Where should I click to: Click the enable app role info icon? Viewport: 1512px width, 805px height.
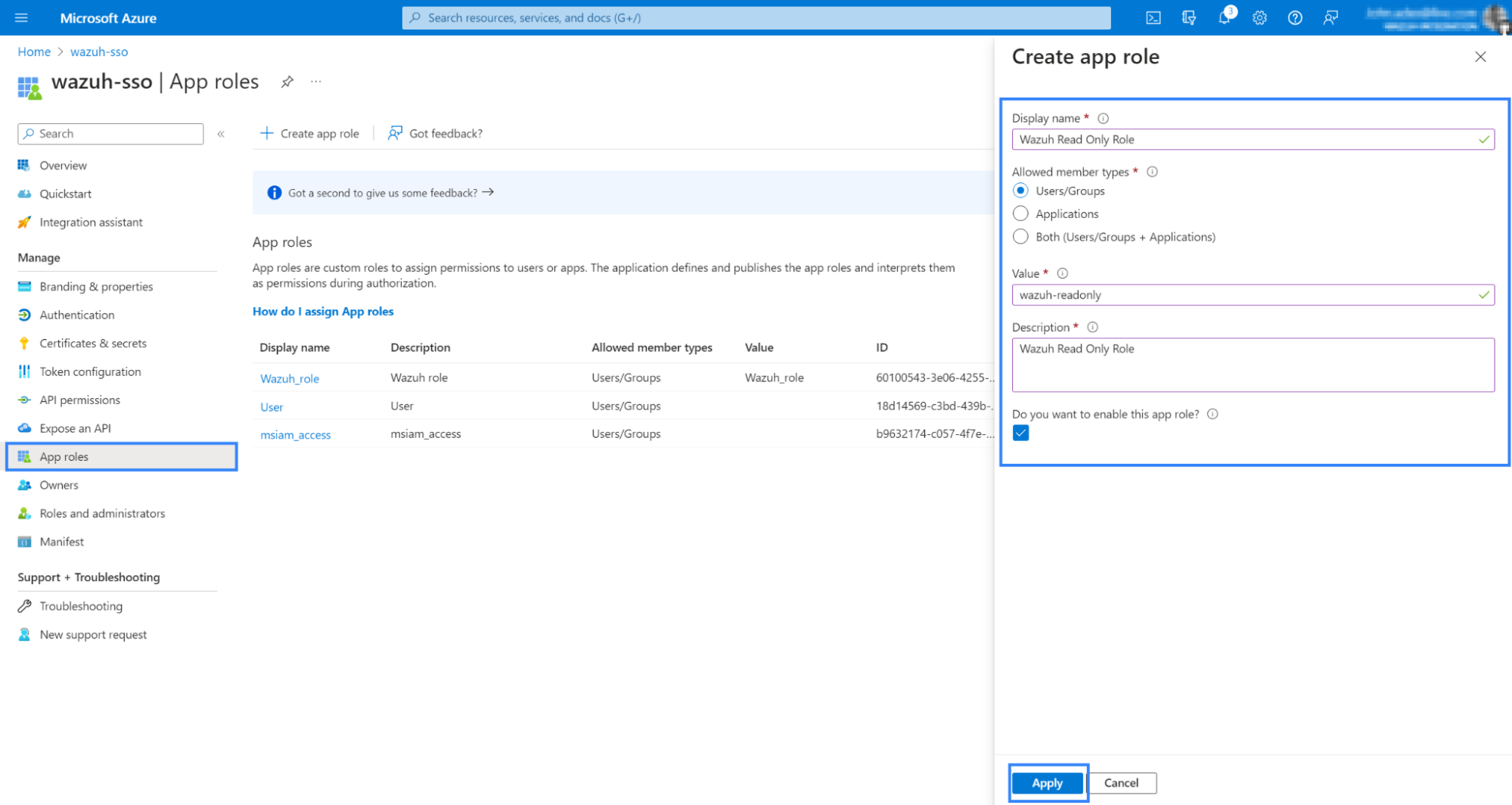1212,414
